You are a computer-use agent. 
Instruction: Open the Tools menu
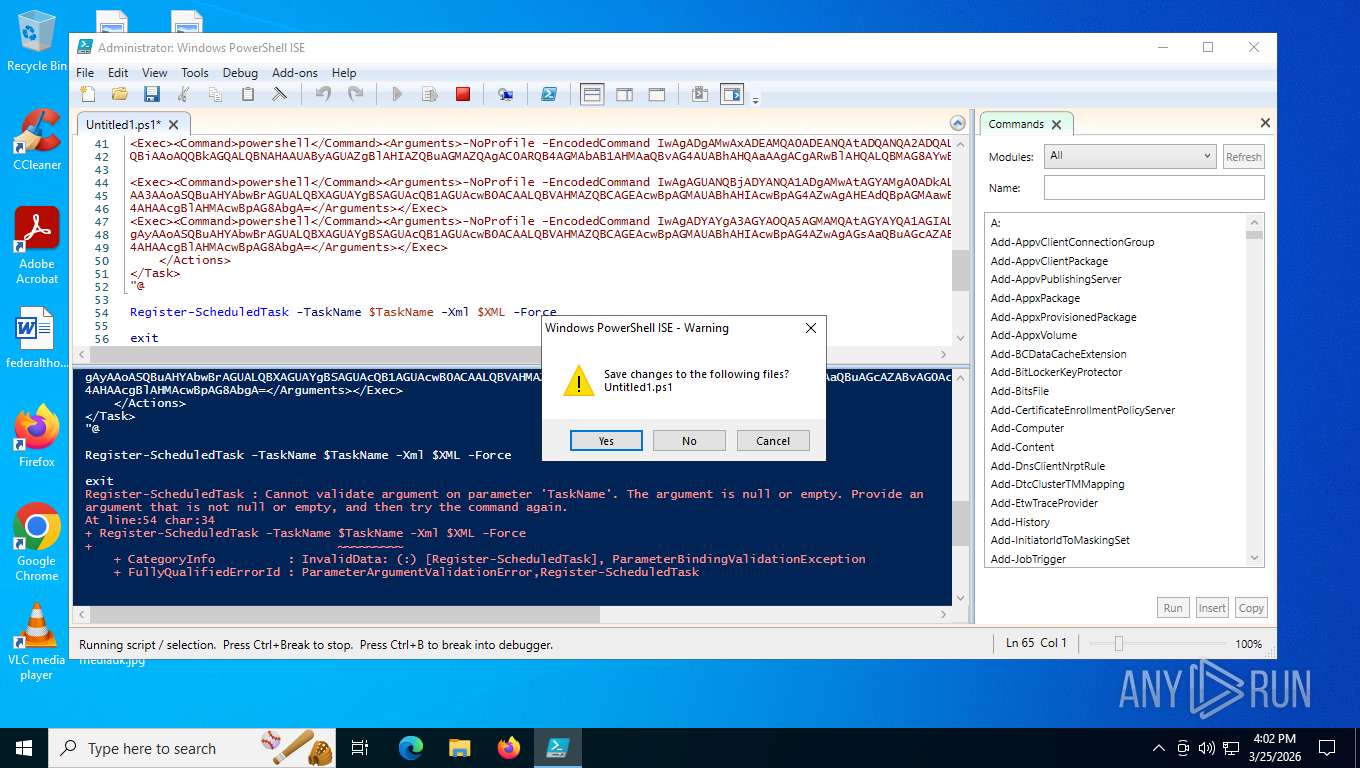click(x=195, y=73)
